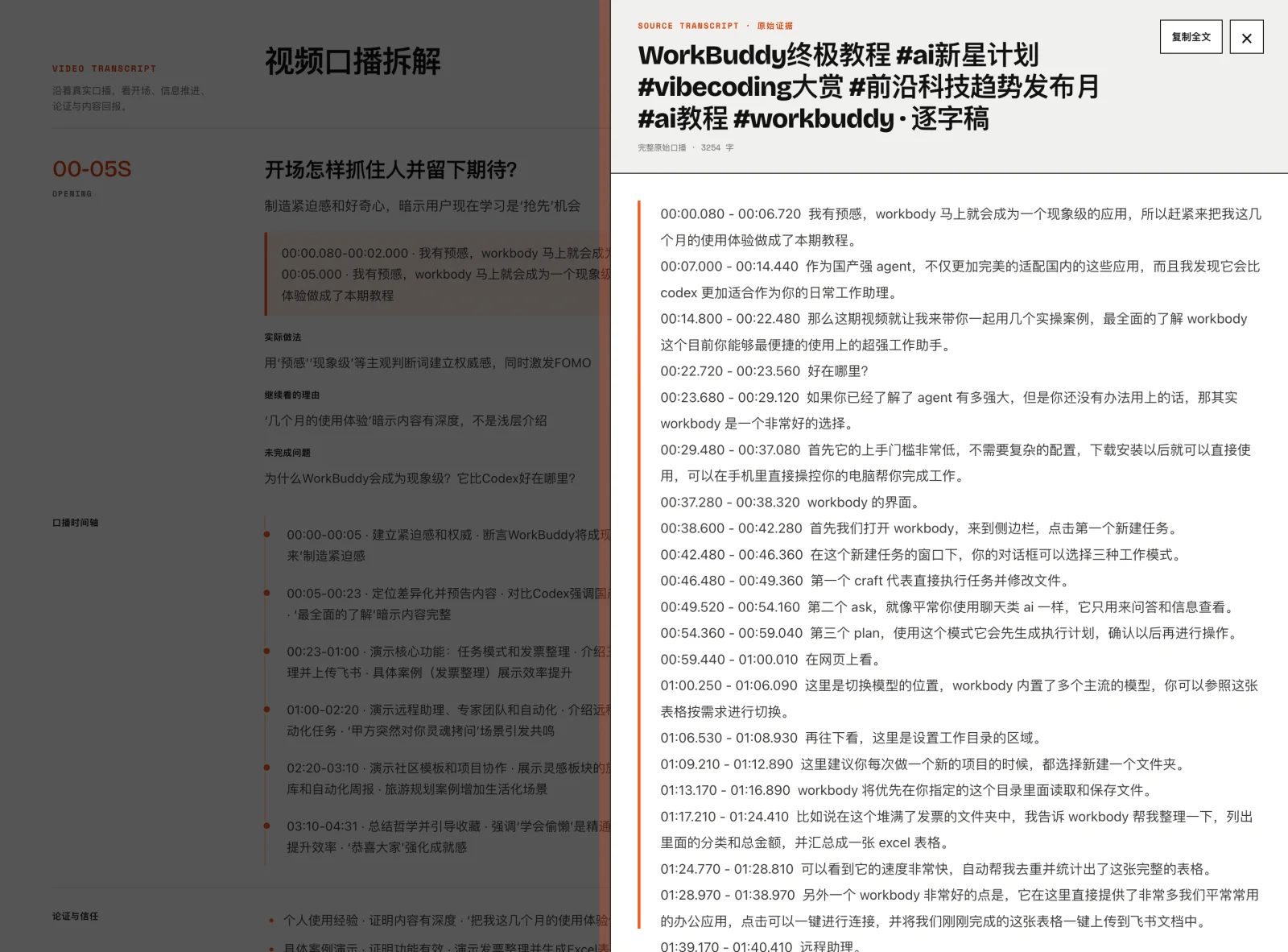Screen dimensions: 1288x952
Task: Click the orange-bordered quote block 00:00.080-00:02.000
Action: coord(438,274)
